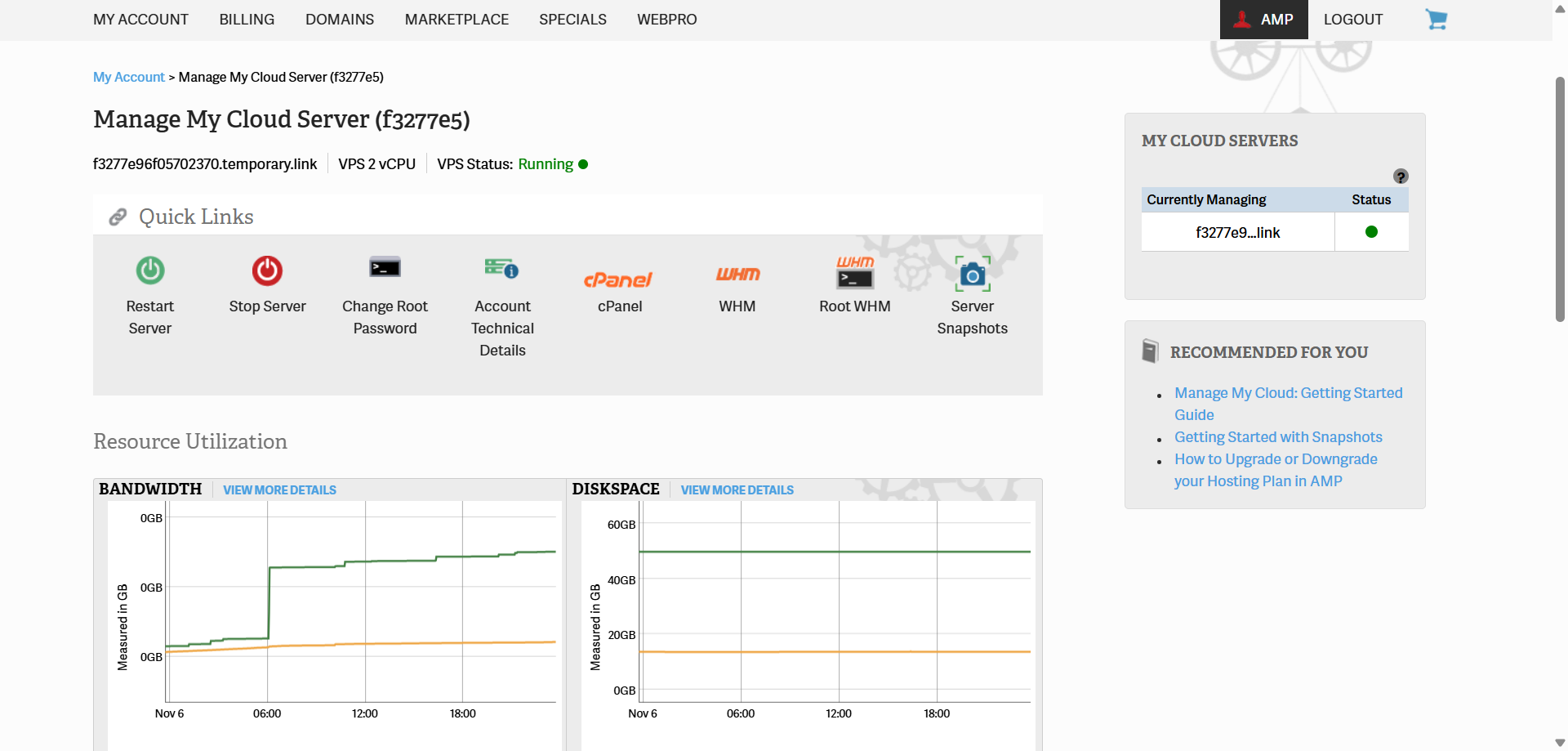Click the VPS 2 vCPU text
Viewport: 1568px width, 751px height.
[376, 164]
